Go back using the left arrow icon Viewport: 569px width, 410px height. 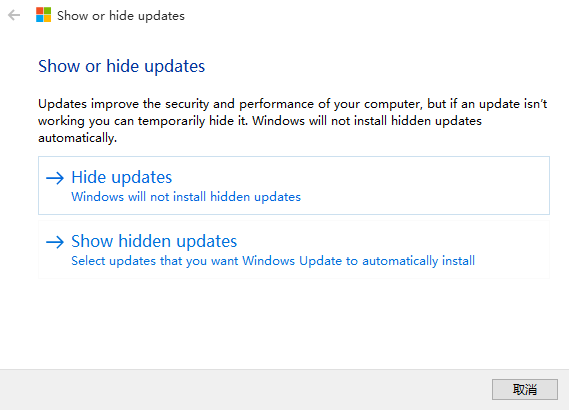(x=14, y=15)
